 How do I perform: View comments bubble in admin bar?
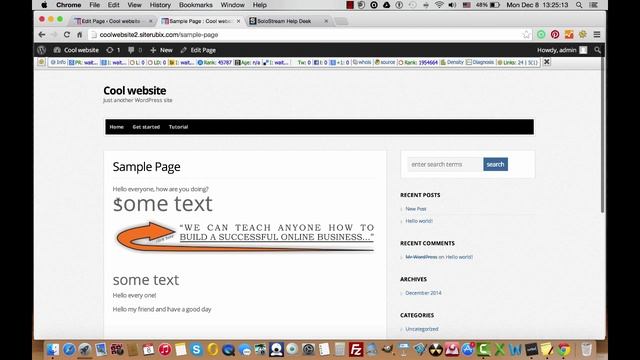135,50
